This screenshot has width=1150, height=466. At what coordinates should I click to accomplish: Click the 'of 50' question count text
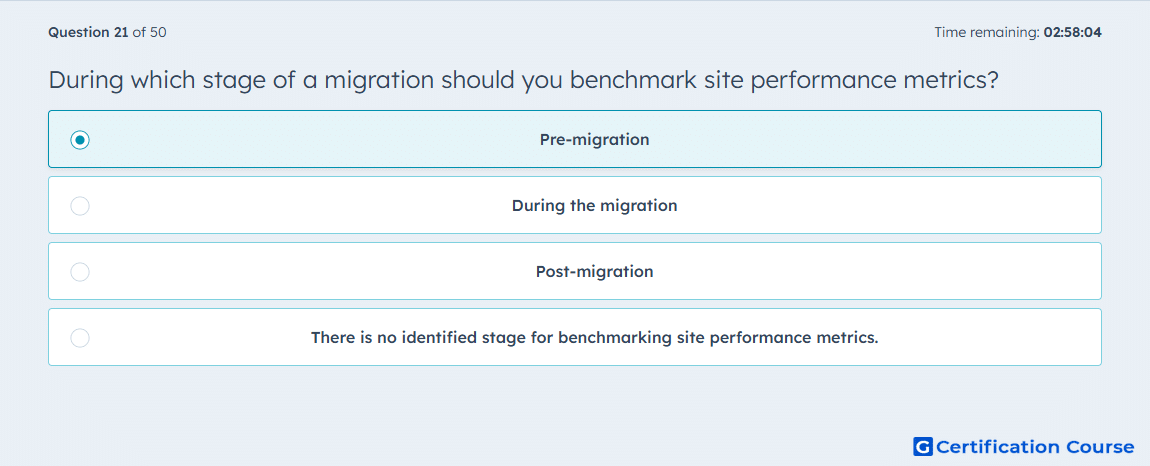149,32
